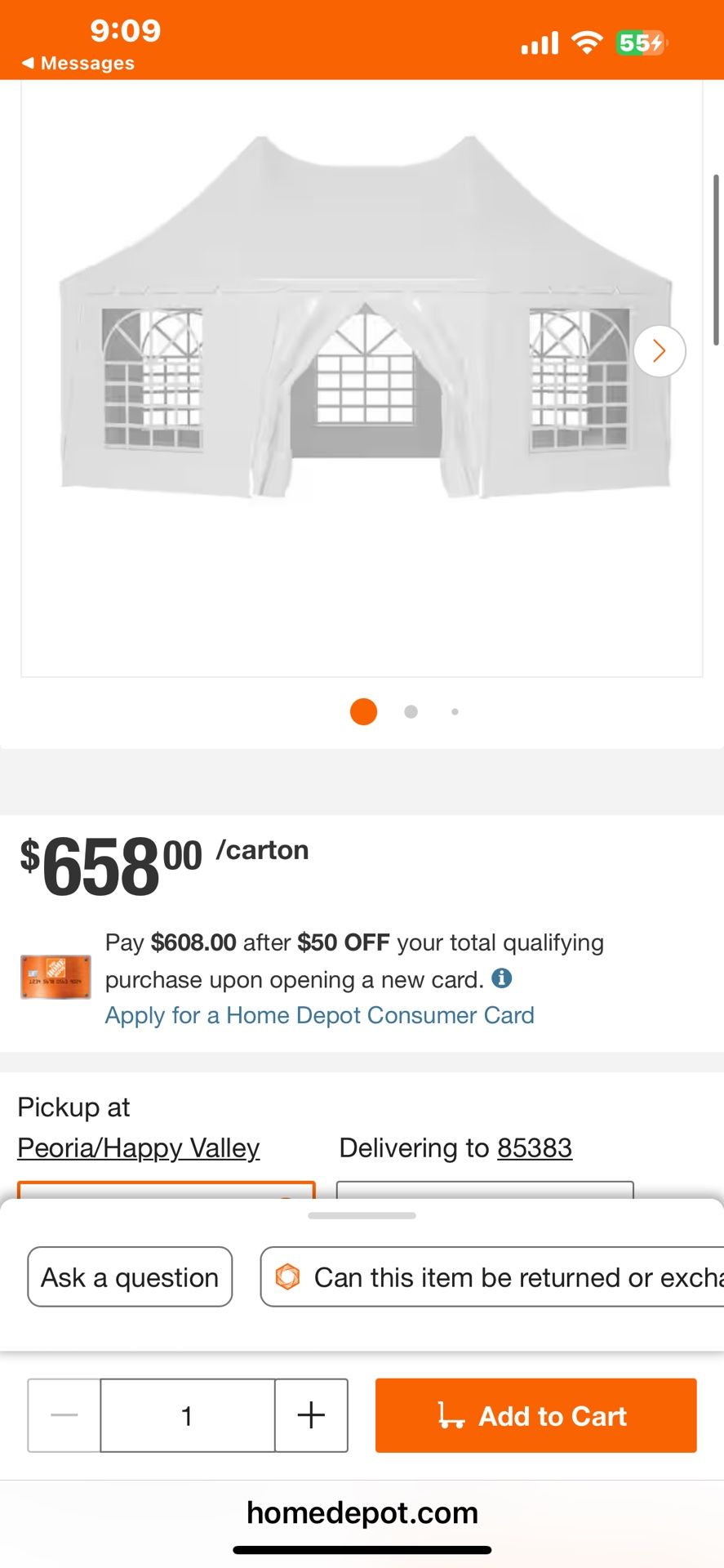The image size is (724, 1568).
Task: Tap the orange hexagon assistant icon
Action: pyautogui.click(x=287, y=1276)
